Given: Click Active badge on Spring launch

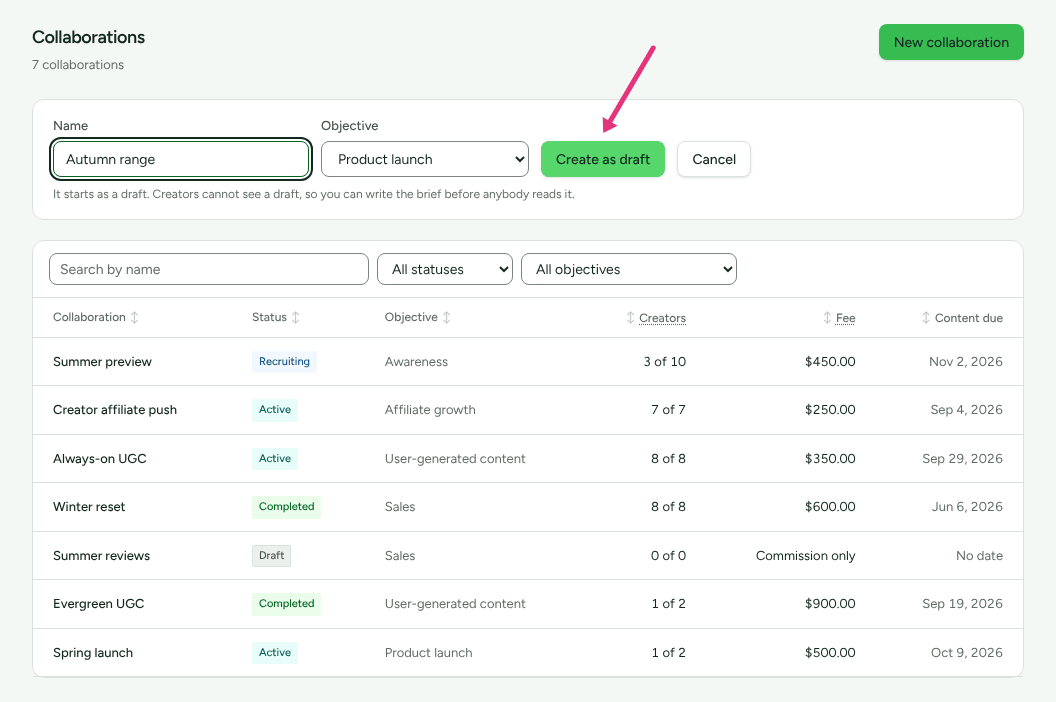Looking at the screenshot, I should tap(275, 652).
